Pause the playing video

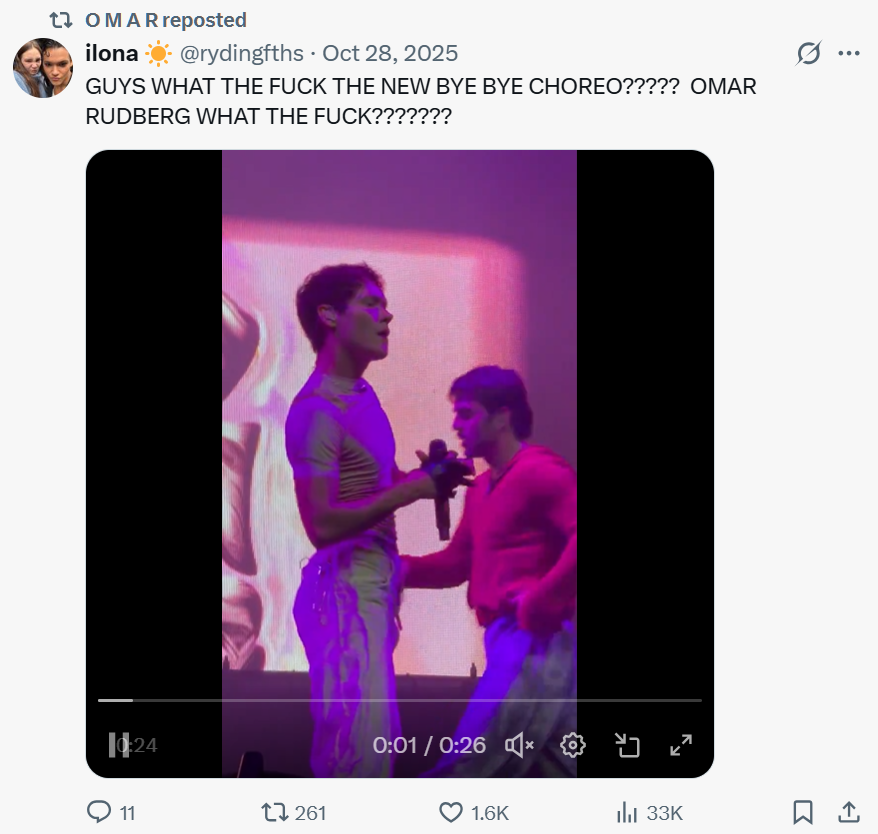pos(119,745)
